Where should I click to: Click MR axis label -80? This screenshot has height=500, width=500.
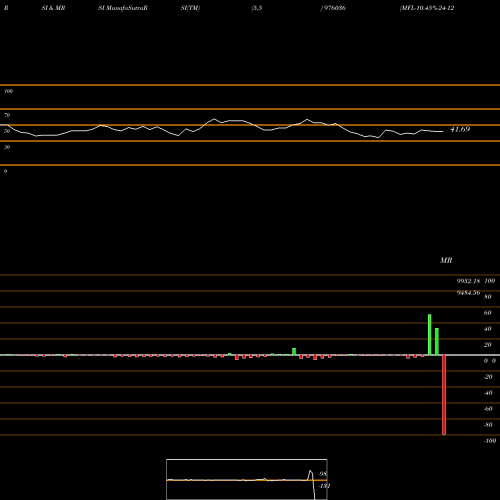488,425
